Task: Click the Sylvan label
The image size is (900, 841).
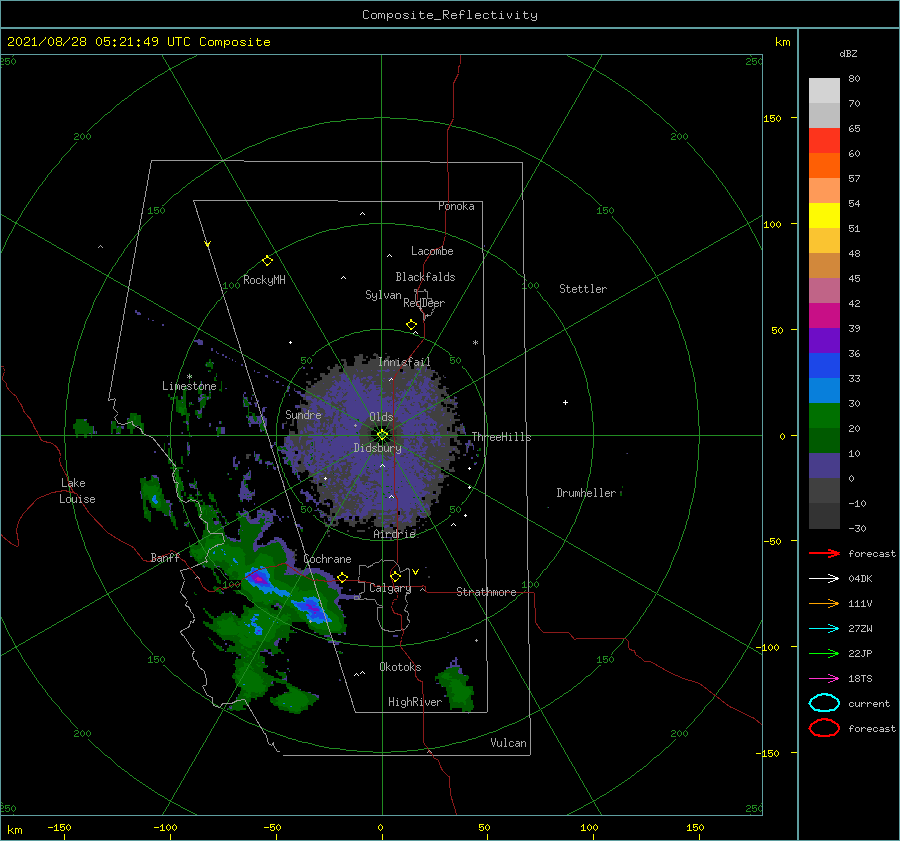Action: click(x=383, y=295)
